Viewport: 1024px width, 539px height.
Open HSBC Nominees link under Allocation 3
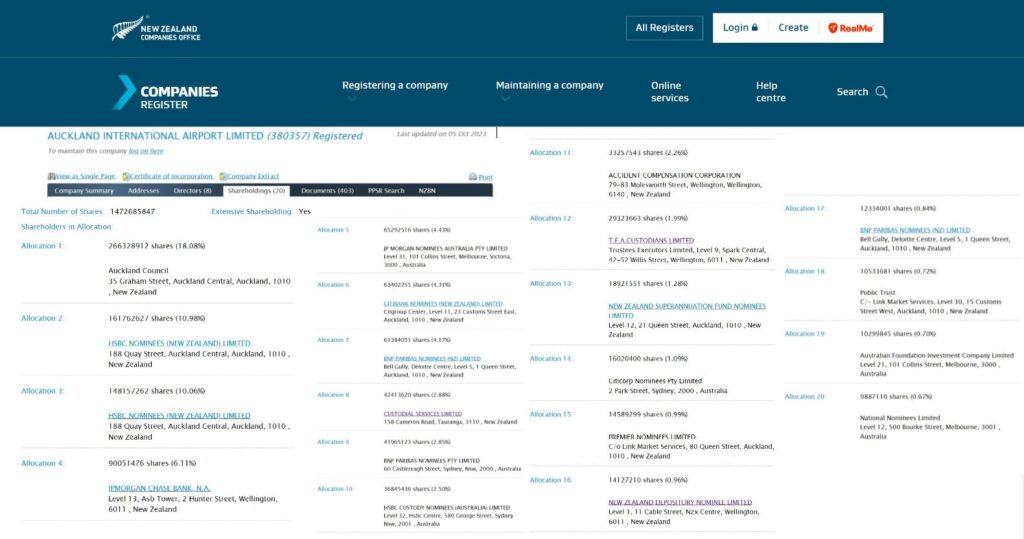coord(179,416)
